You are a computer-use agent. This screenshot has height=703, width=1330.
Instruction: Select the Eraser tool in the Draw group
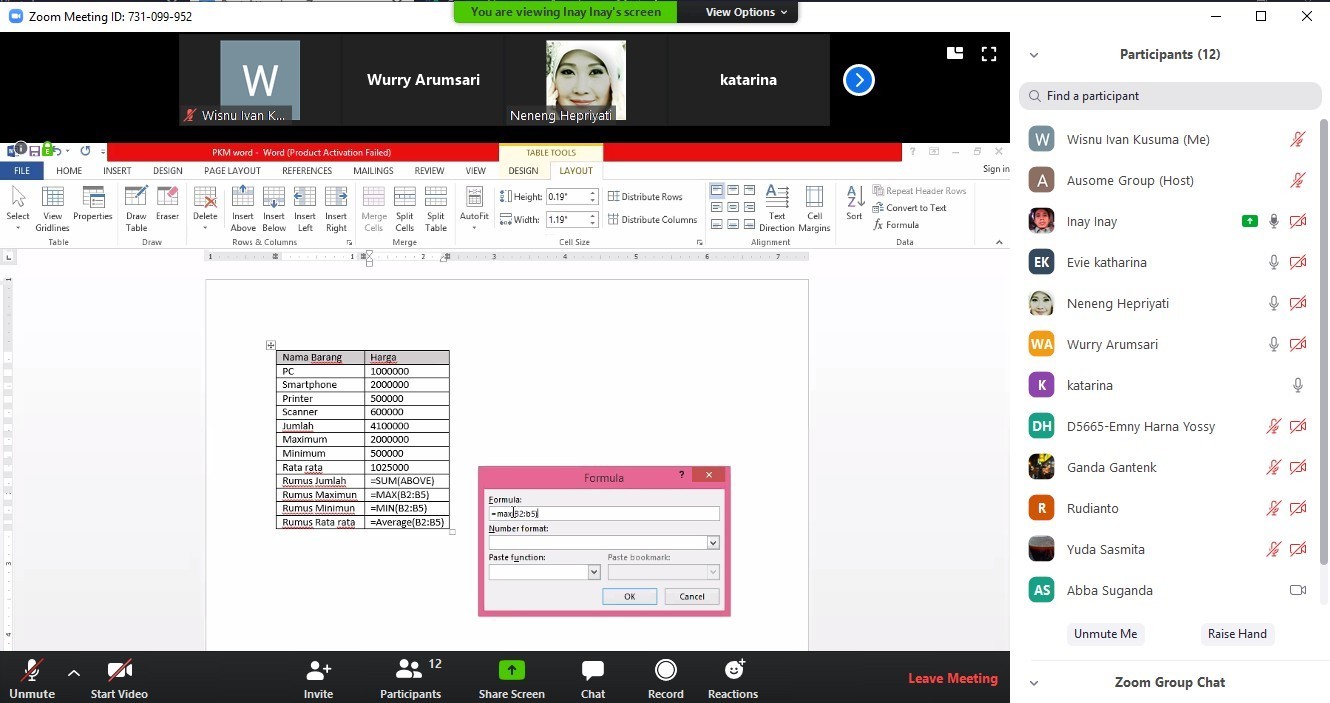(x=167, y=205)
